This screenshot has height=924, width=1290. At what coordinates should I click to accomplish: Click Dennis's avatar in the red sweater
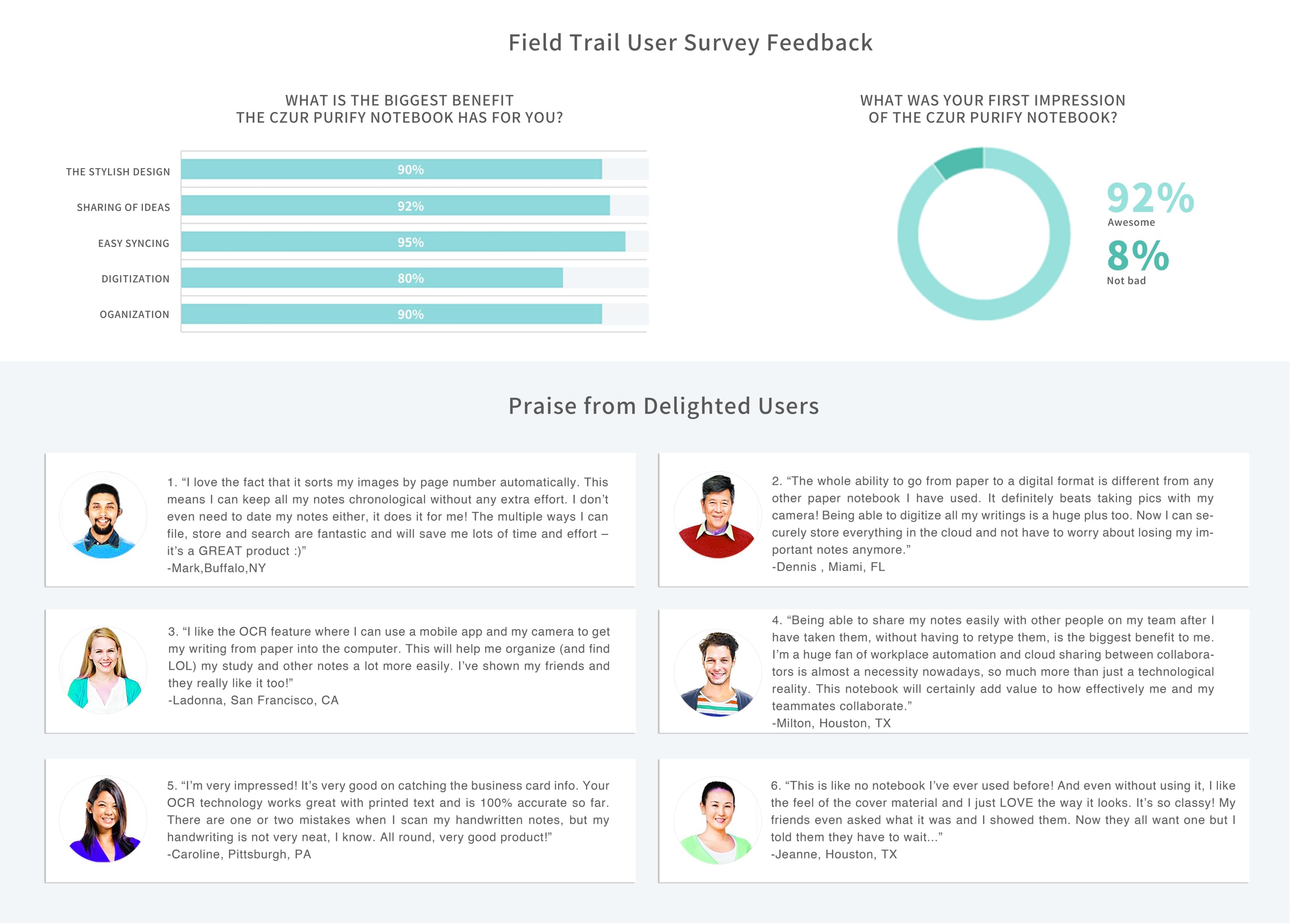tap(717, 515)
